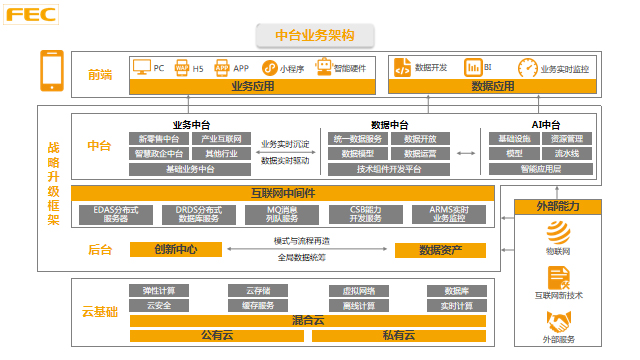640x360 pixels.
Task: Click the 创新中心 orange block
Action: tap(176, 249)
